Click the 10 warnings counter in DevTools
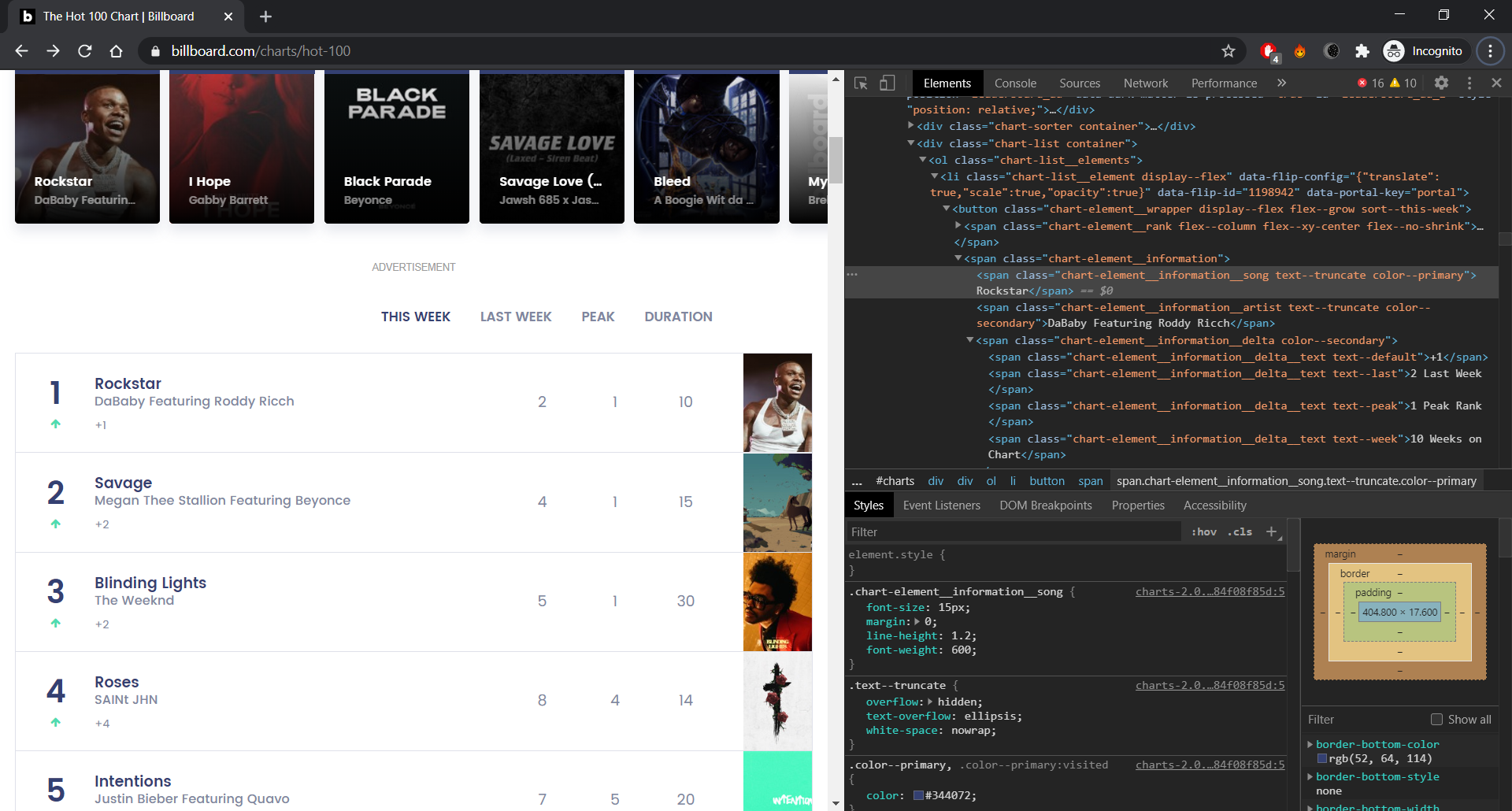This screenshot has width=1512, height=811. (1403, 83)
